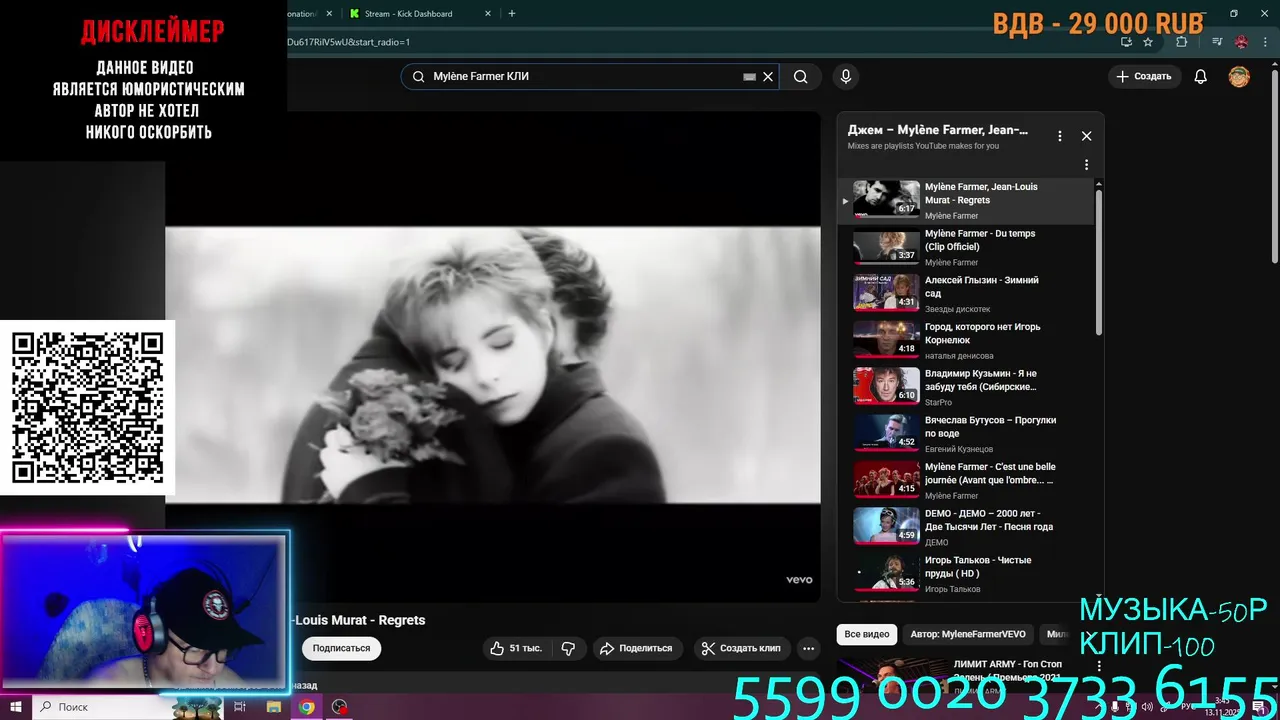Screen dimensions: 1280x720
Task: Open Task View on the taskbar
Action: pyautogui.click(x=240, y=707)
